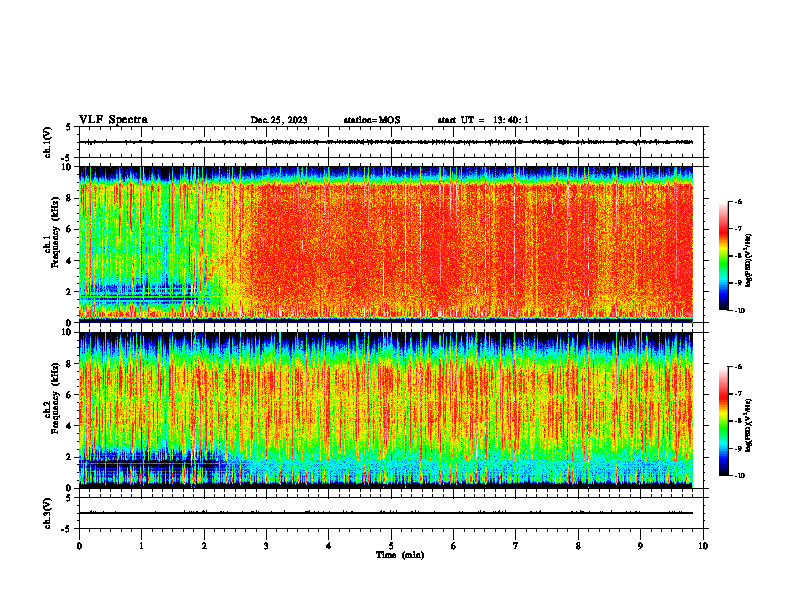Click the "ch.3(V)" axis label
The image size is (792, 612).
(x=47, y=513)
